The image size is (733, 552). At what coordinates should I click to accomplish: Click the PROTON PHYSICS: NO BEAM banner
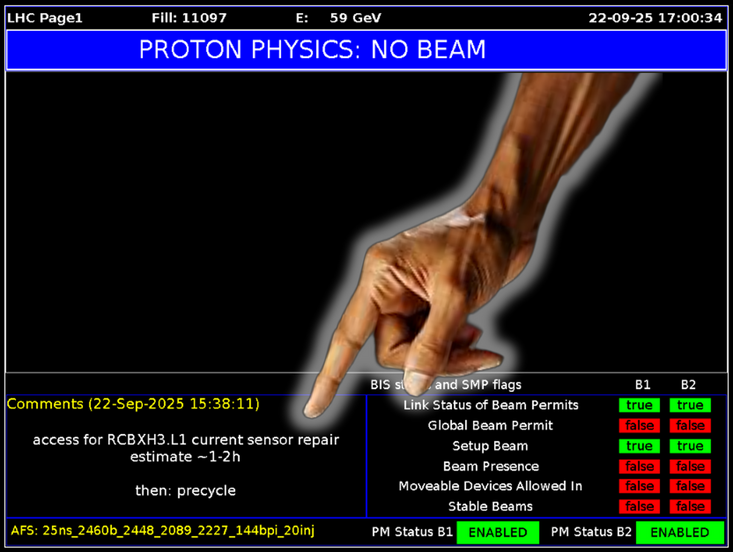pyautogui.click(x=366, y=50)
